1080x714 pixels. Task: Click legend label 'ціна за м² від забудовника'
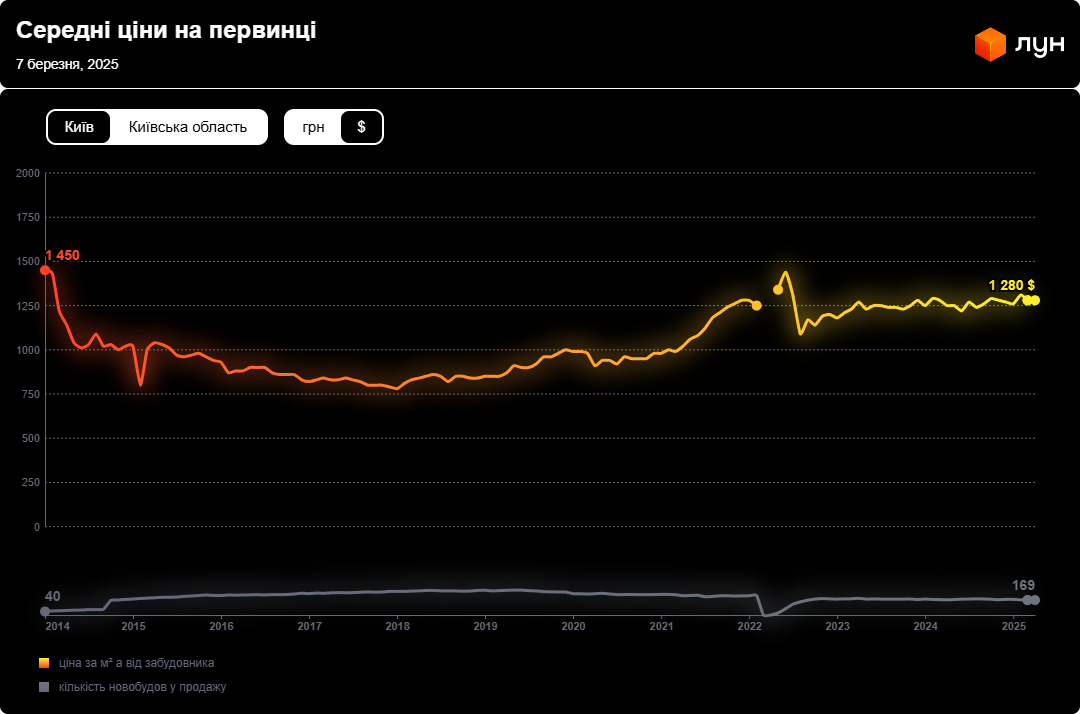click(x=136, y=663)
